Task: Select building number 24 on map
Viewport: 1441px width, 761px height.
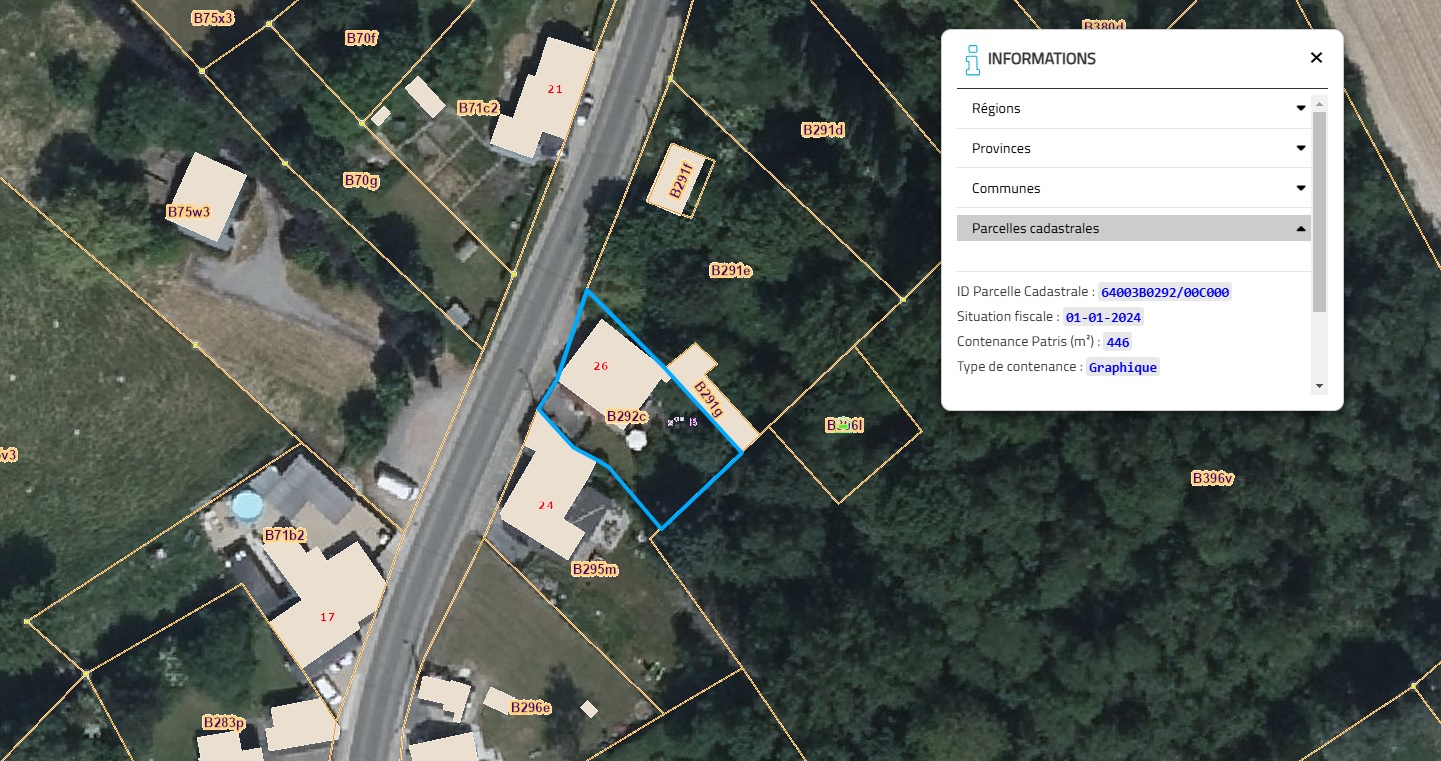Action: [545, 505]
